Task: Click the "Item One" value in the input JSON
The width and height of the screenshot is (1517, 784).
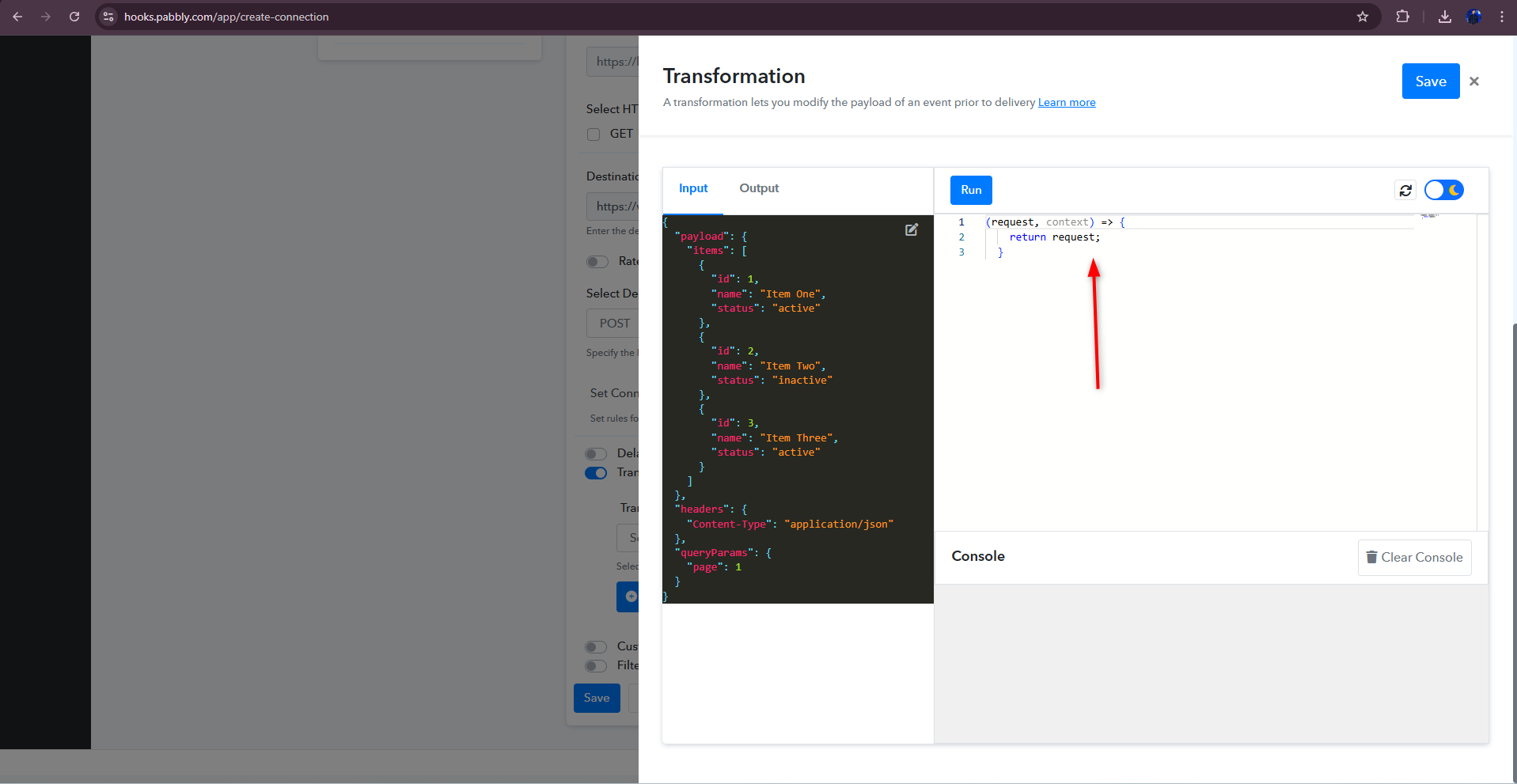Action: (791, 294)
